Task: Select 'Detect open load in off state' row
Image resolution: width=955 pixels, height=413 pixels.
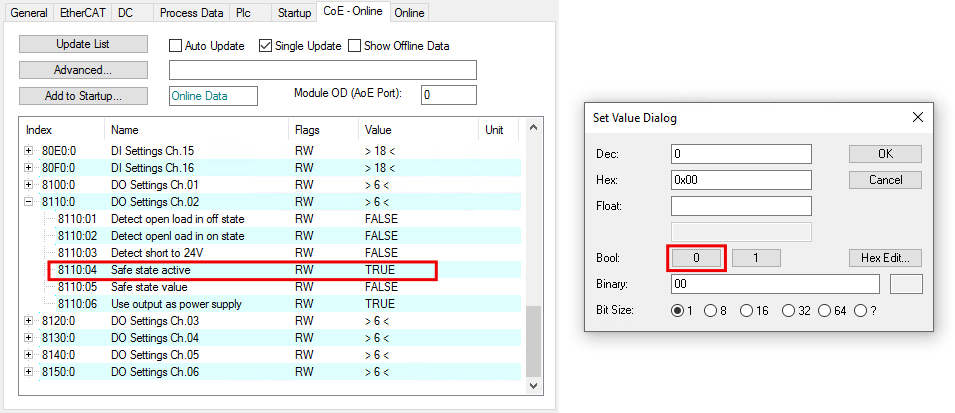Action: tap(280, 219)
